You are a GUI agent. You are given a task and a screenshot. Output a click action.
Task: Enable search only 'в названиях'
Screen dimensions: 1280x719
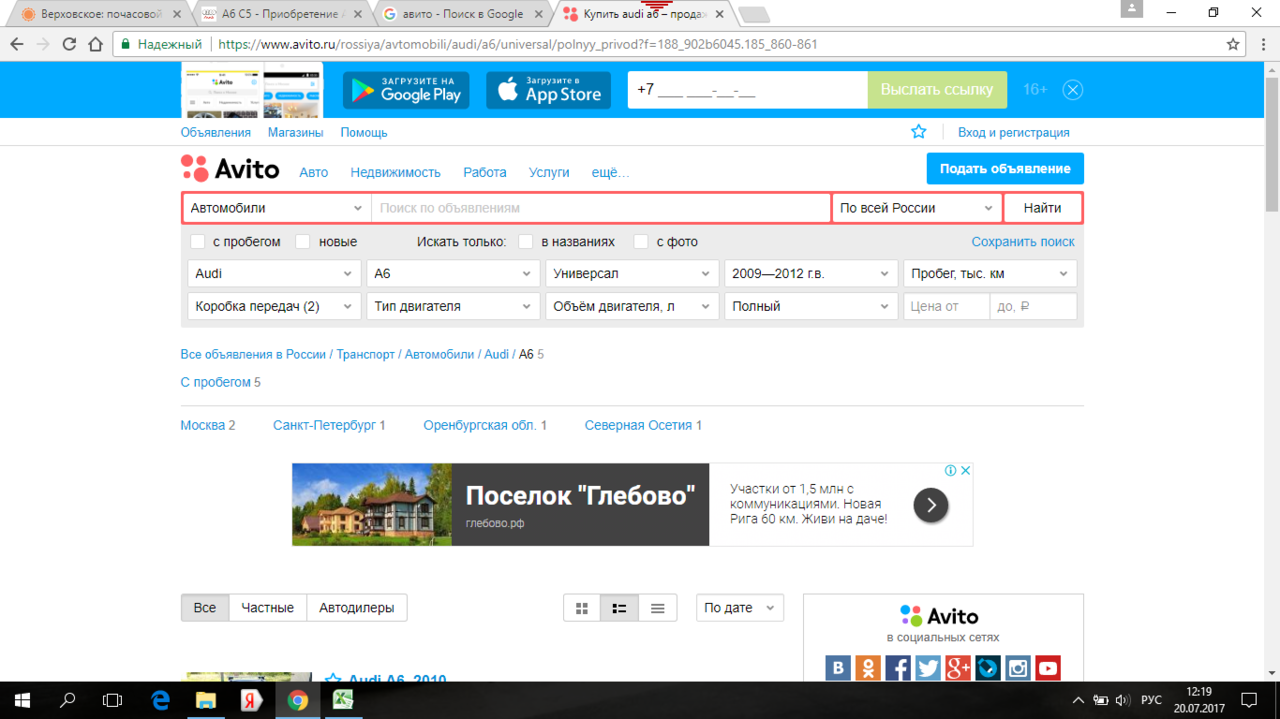pos(526,242)
